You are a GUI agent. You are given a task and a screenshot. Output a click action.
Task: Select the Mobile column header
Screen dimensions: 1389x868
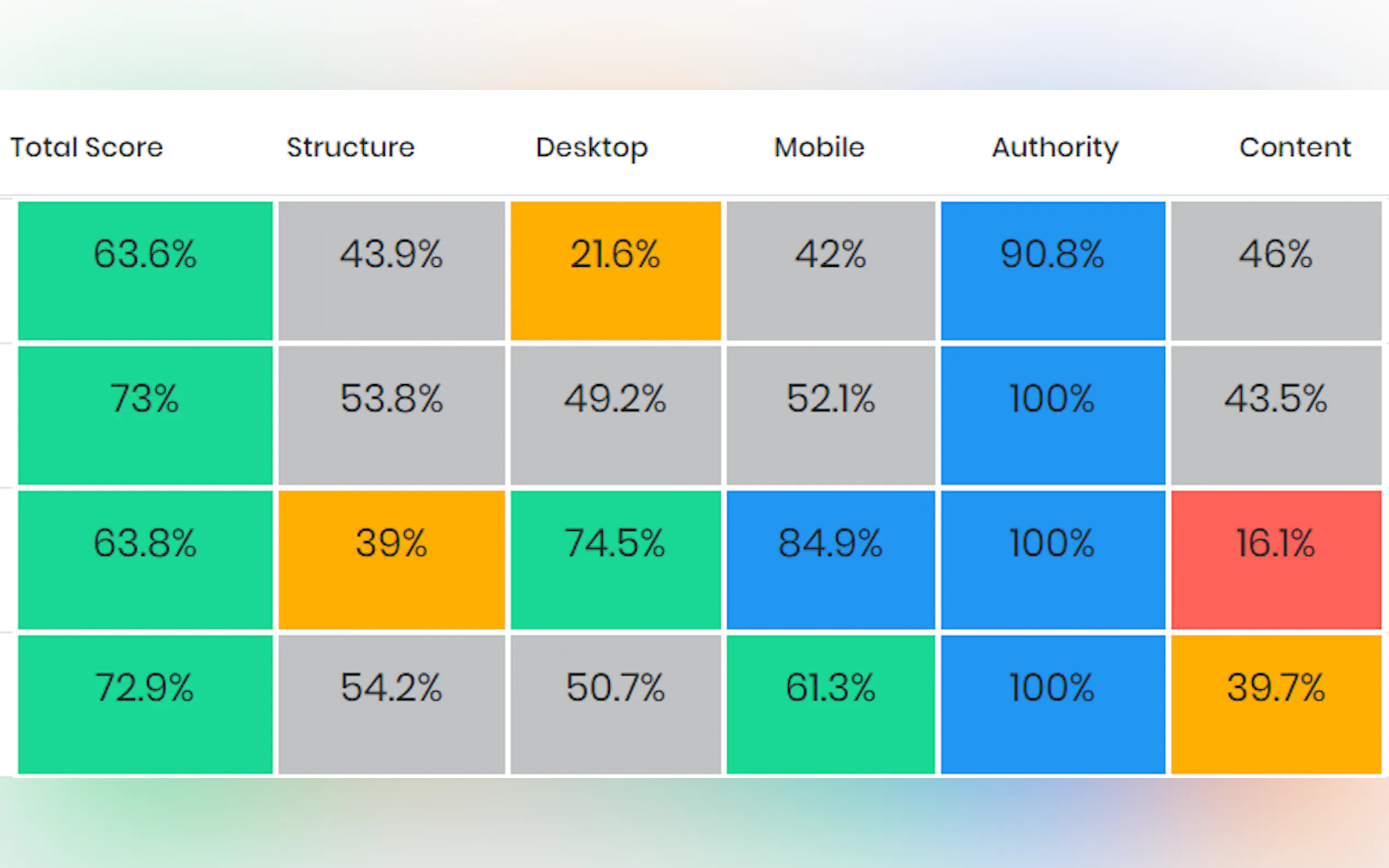819,148
